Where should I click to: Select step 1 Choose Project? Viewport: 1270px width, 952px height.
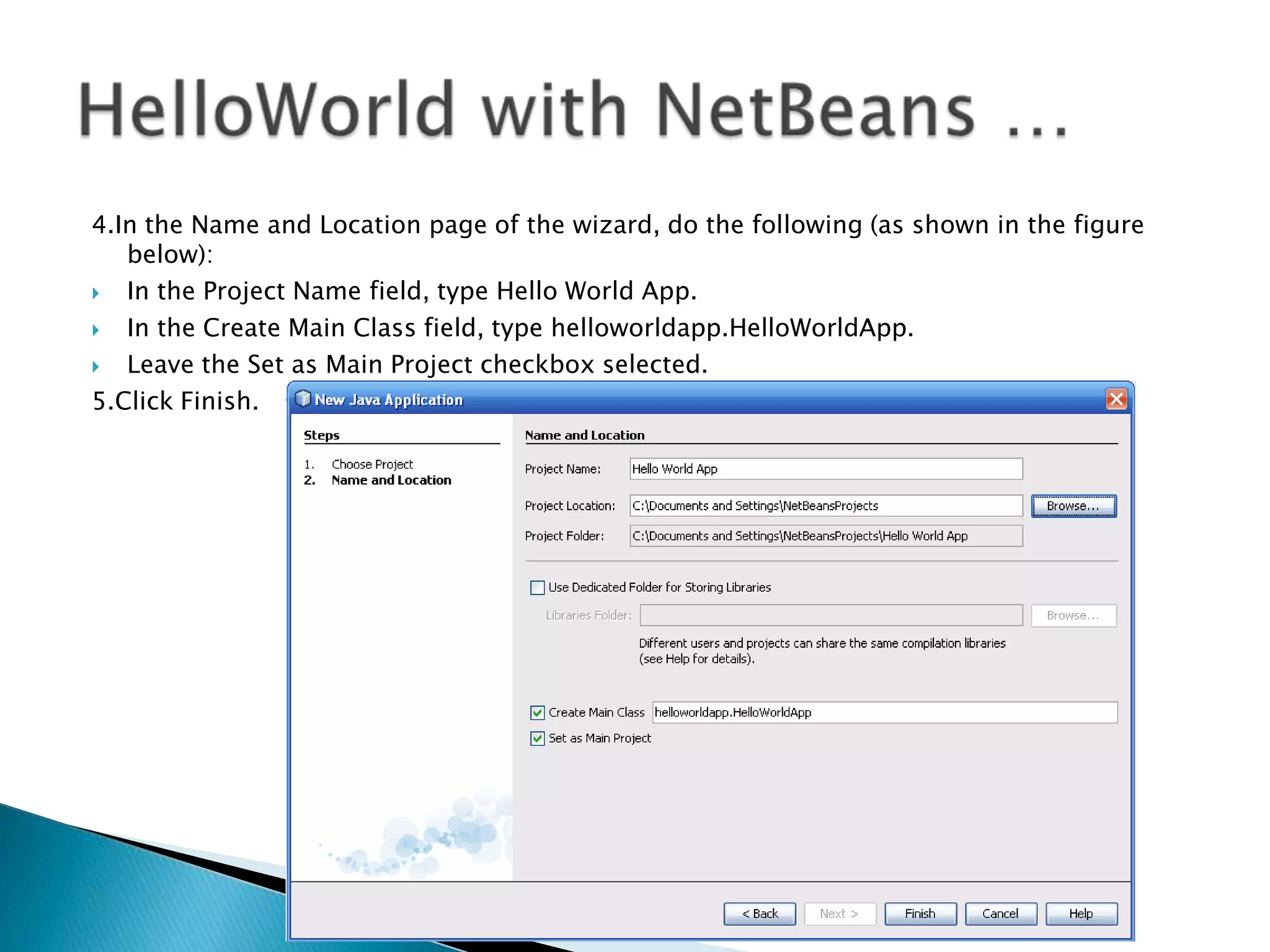[372, 464]
